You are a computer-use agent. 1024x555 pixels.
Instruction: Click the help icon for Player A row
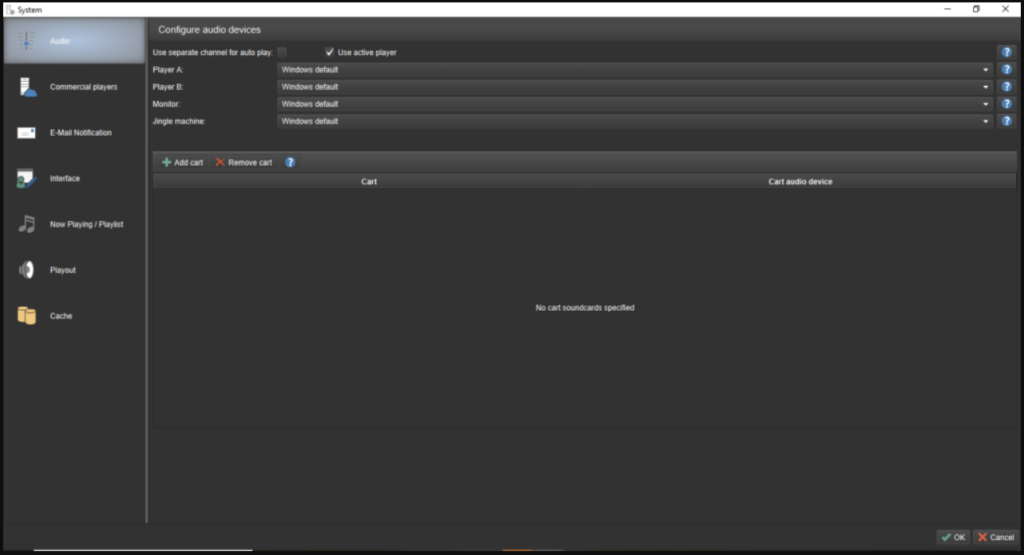1006,70
